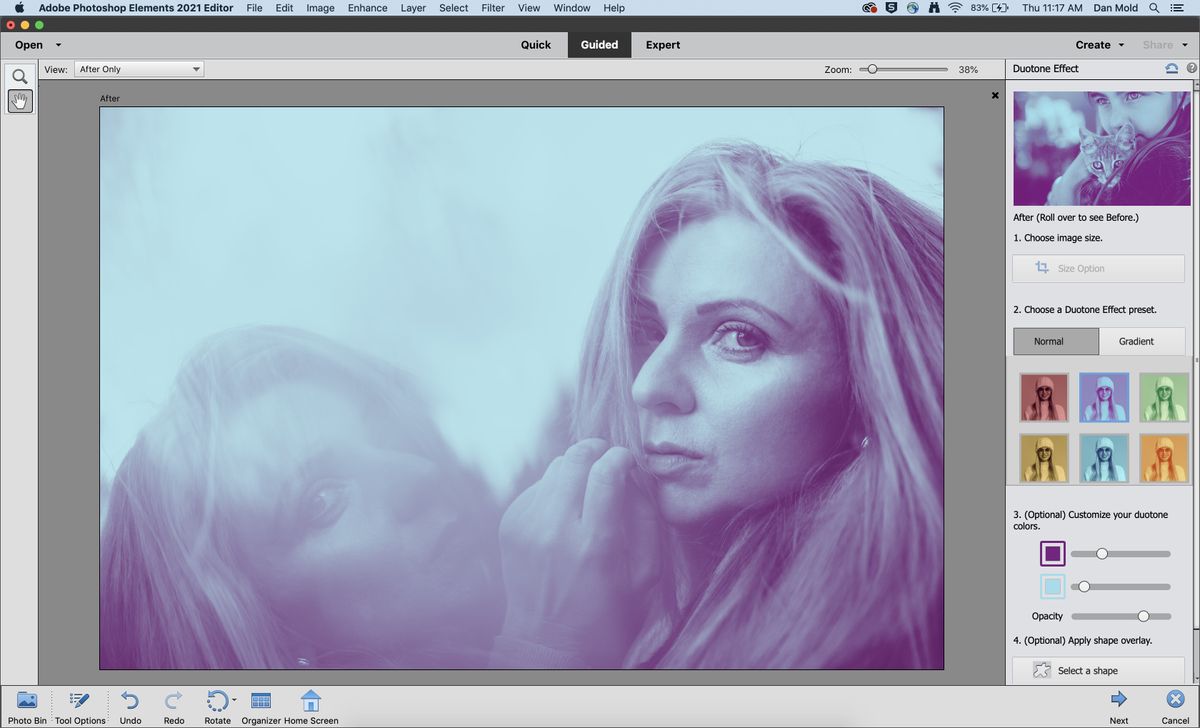Select the Hand tool in the toolbox

[x=20, y=101]
